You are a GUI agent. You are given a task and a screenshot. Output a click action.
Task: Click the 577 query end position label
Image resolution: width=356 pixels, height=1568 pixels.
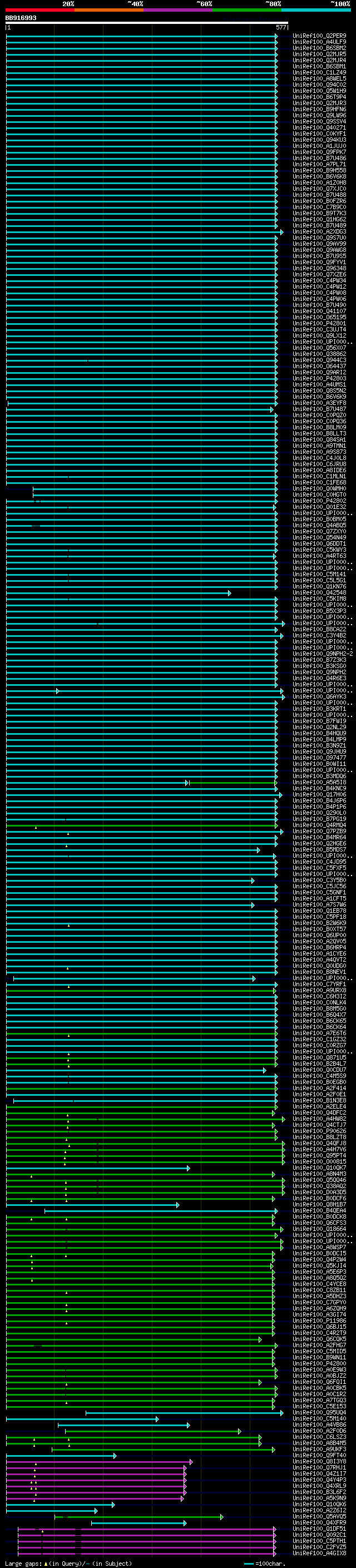pos(280,27)
